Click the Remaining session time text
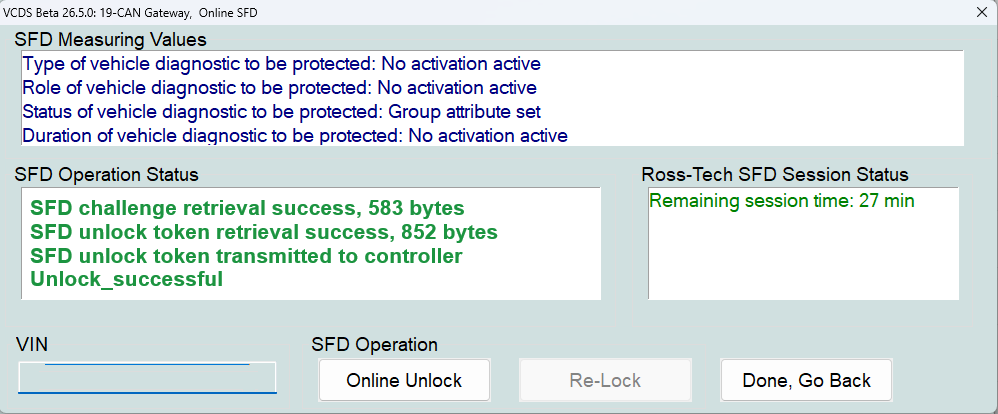 tap(782, 201)
